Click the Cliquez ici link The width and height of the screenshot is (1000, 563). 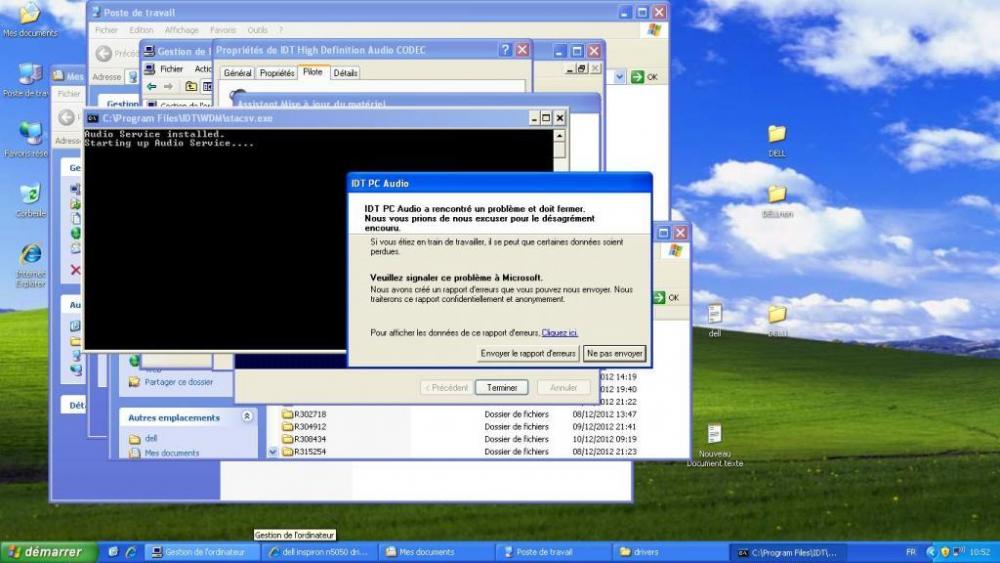pyautogui.click(x=559, y=332)
